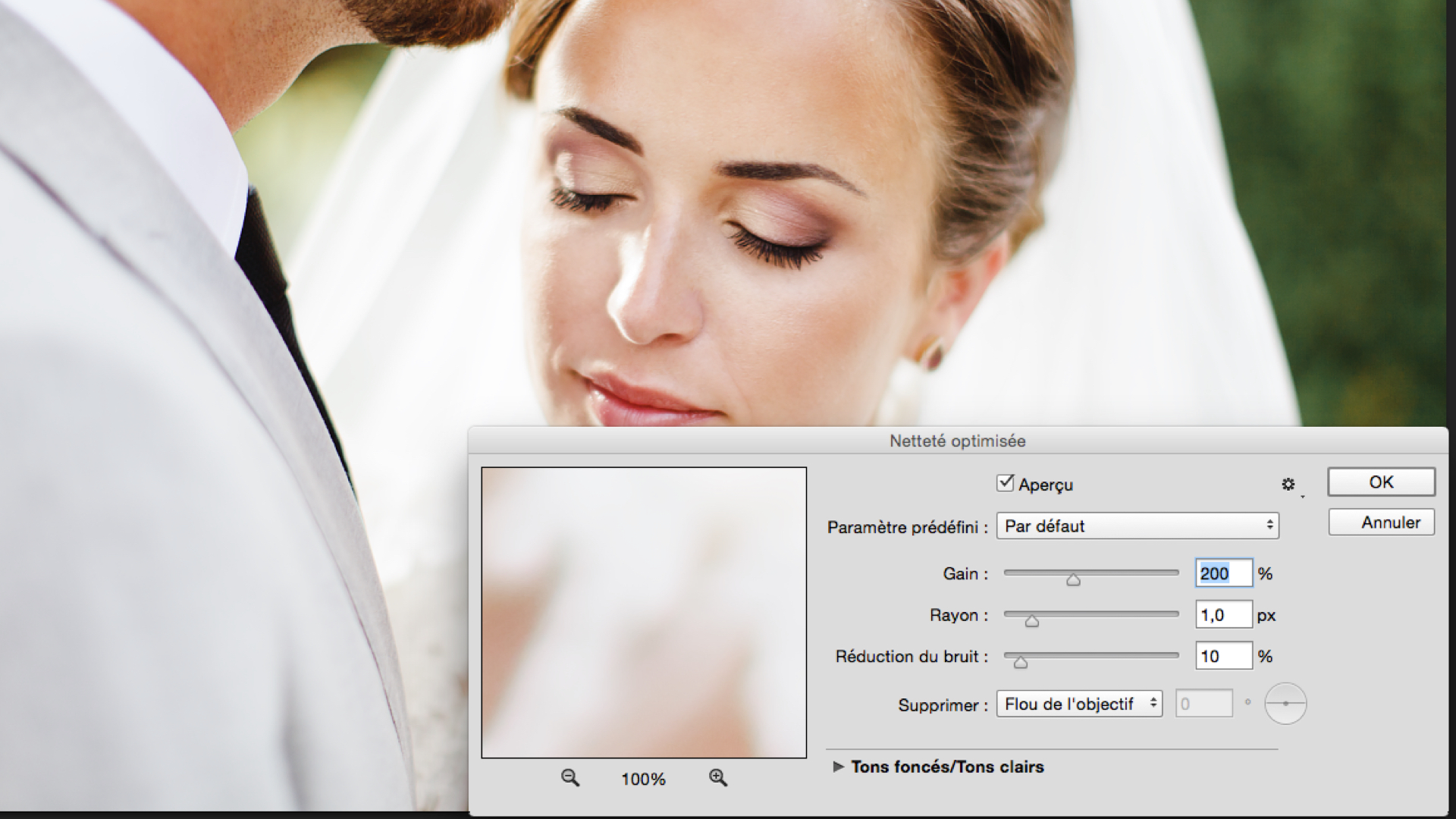Viewport: 1456px width, 819px height.
Task: Toggle the Aperçu checkbox
Action: pos(1006,483)
